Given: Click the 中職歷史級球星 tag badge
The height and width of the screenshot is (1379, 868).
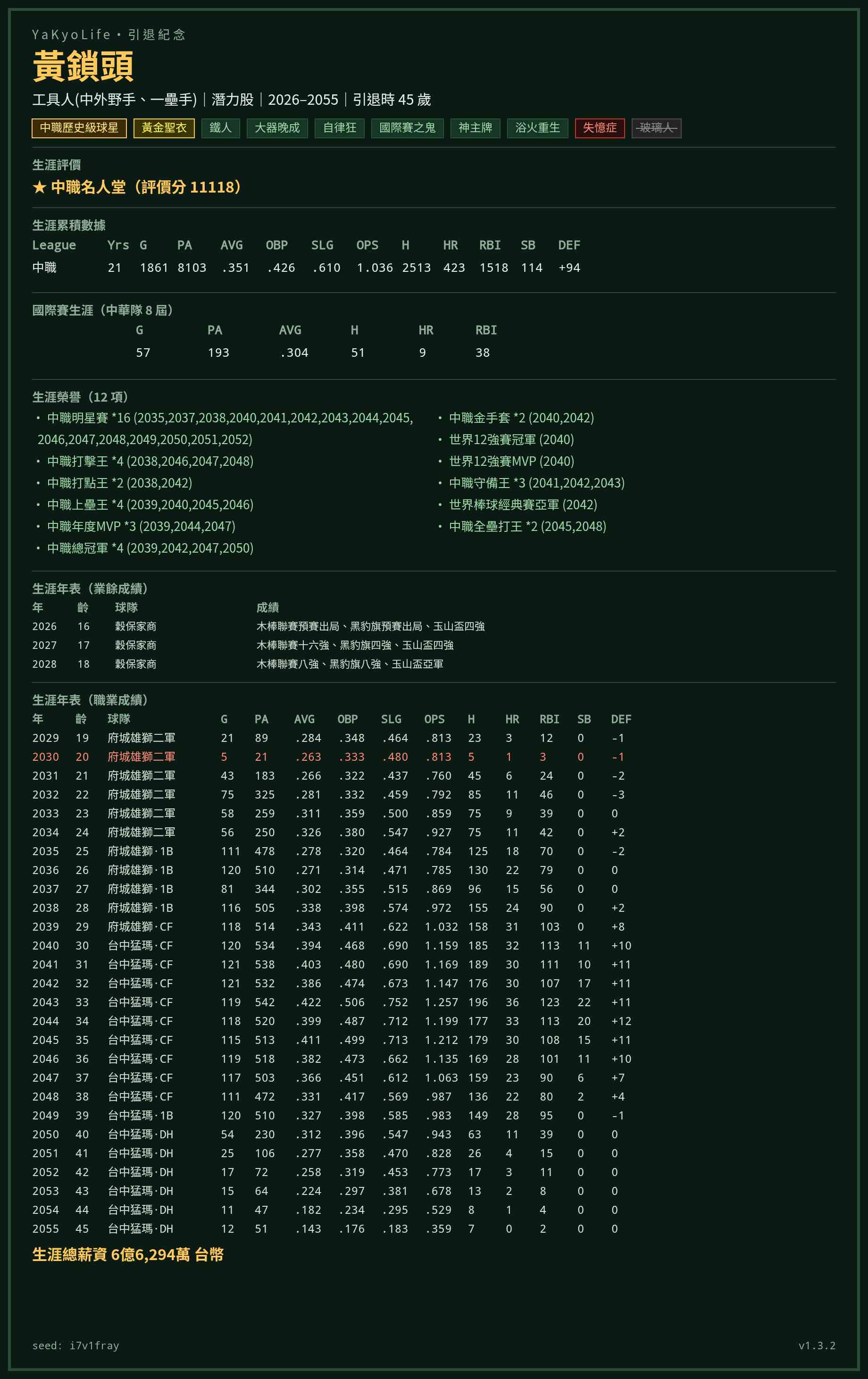Looking at the screenshot, I should [x=79, y=128].
